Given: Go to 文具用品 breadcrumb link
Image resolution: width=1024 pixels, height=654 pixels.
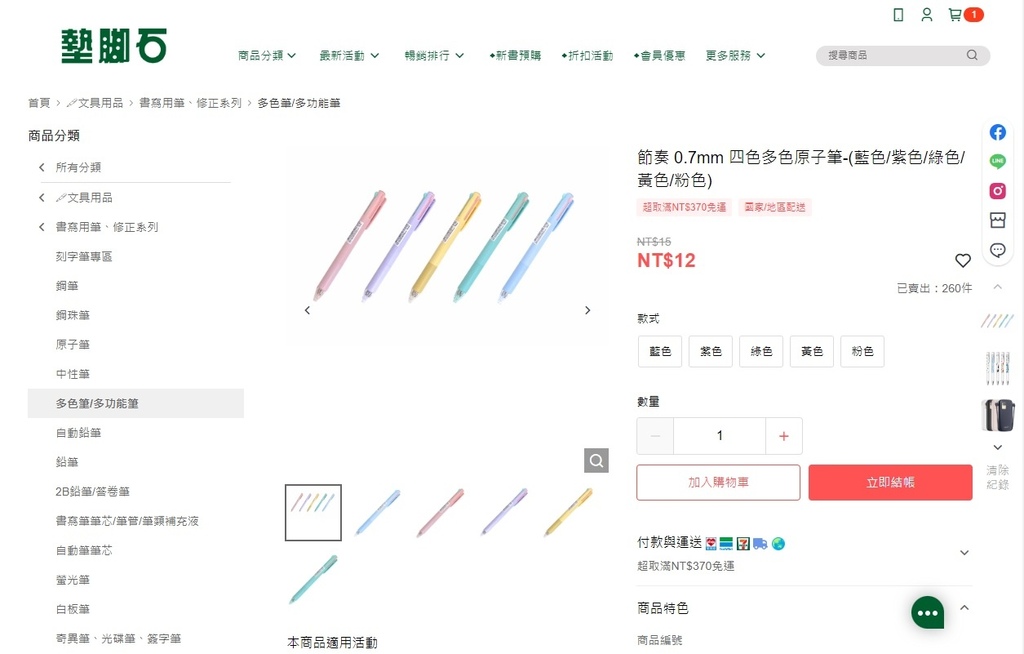Looking at the screenshot, I should click(x=95, y=103).
